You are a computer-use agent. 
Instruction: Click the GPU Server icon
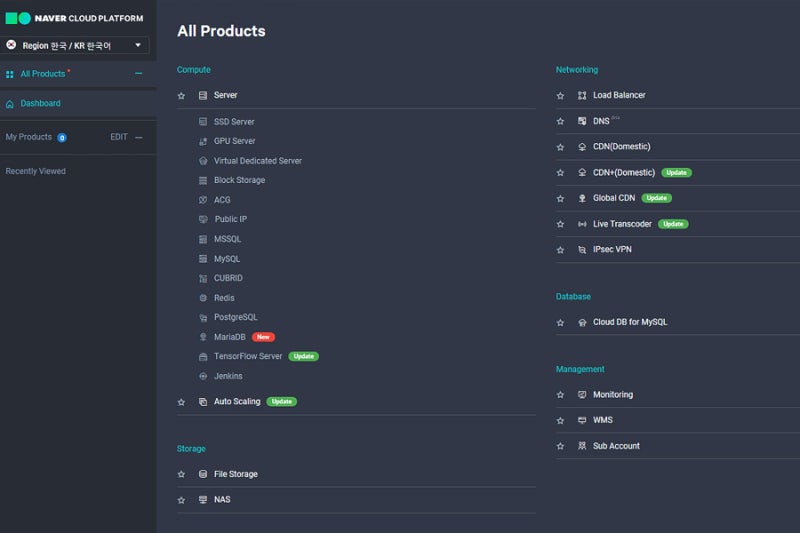203,141
